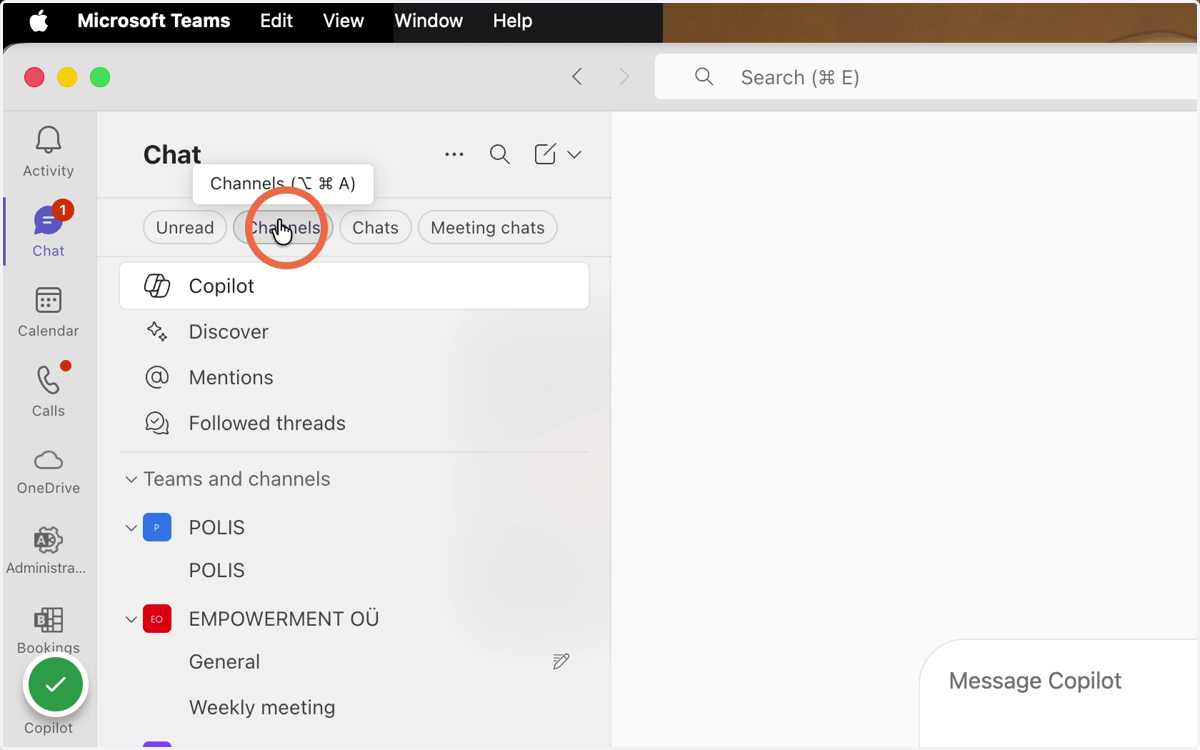
Task: Filter by Unread chats
Action: coord(185,228)
